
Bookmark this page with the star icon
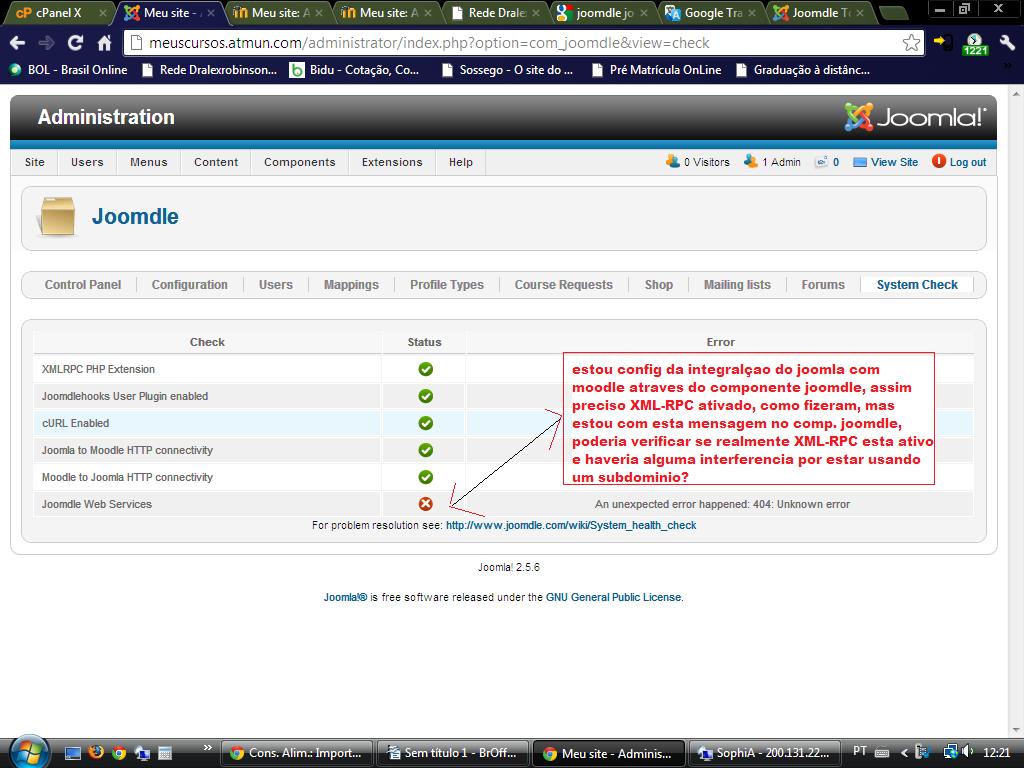pos(911,43)
